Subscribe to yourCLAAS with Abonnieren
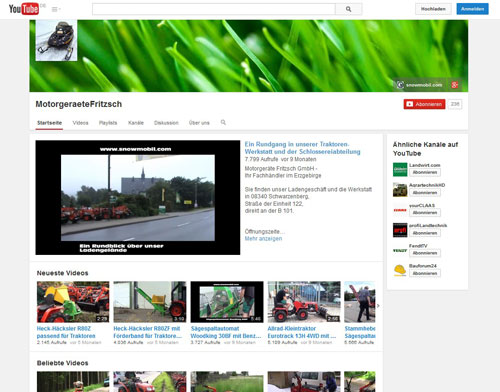500x392 pixels. [425, 213]
